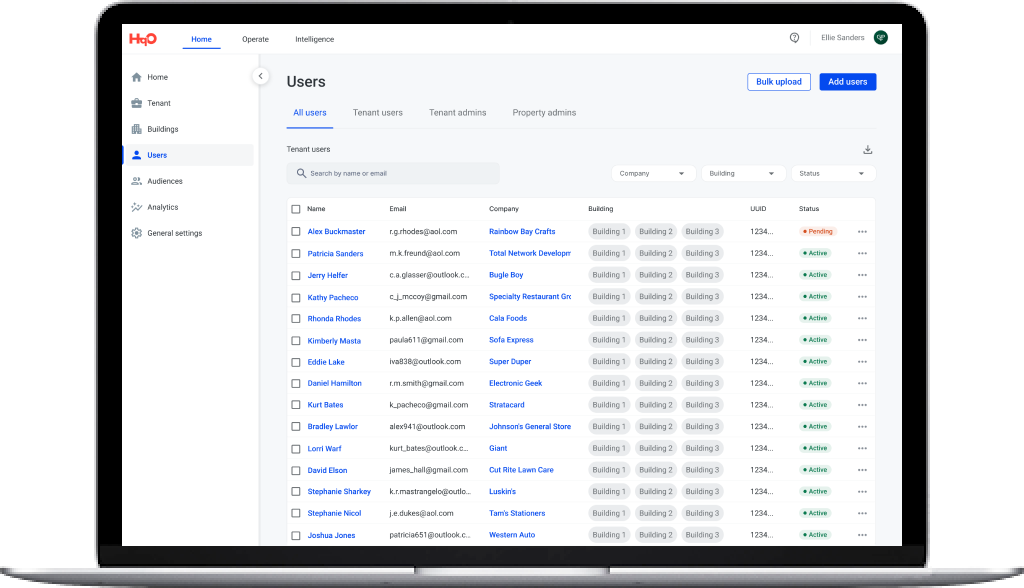Image resolution: width=1024 pixels, height=588 pixels.
Task: Click the user avatar next to Ellie Sanders
Action: [x=880, y=38]
